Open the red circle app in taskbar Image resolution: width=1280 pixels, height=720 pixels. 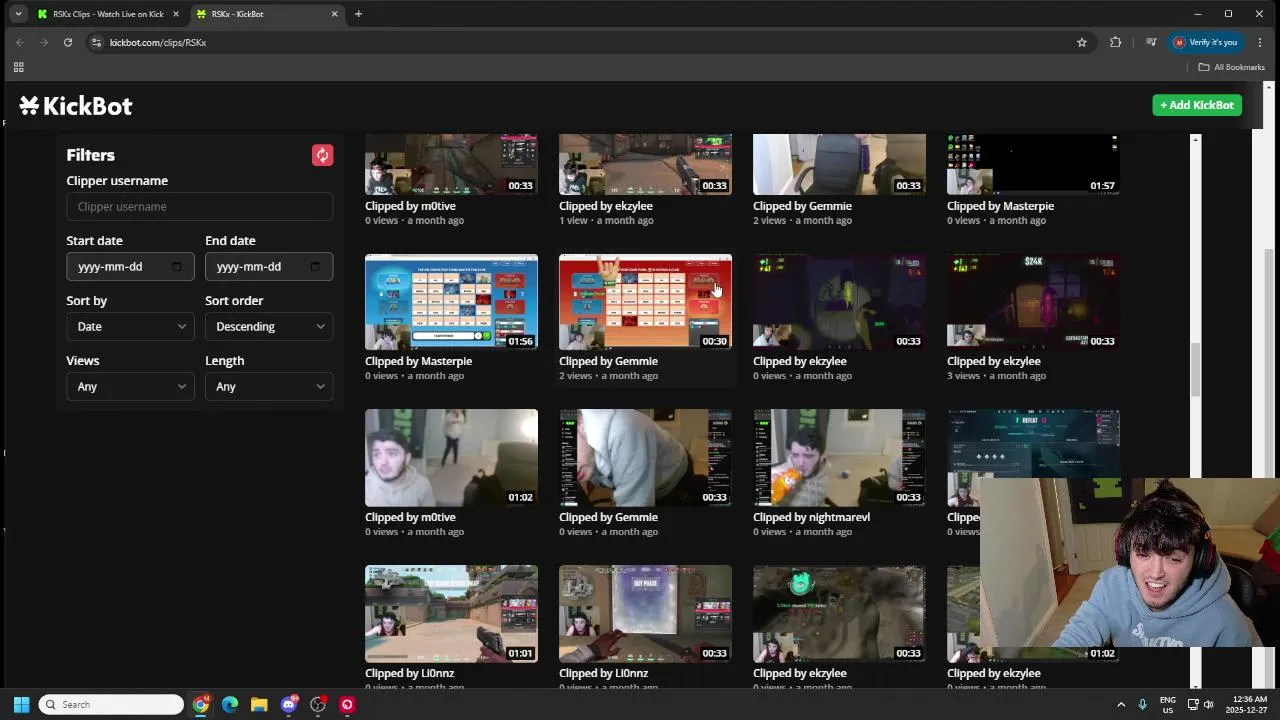[x=347, y=704]
